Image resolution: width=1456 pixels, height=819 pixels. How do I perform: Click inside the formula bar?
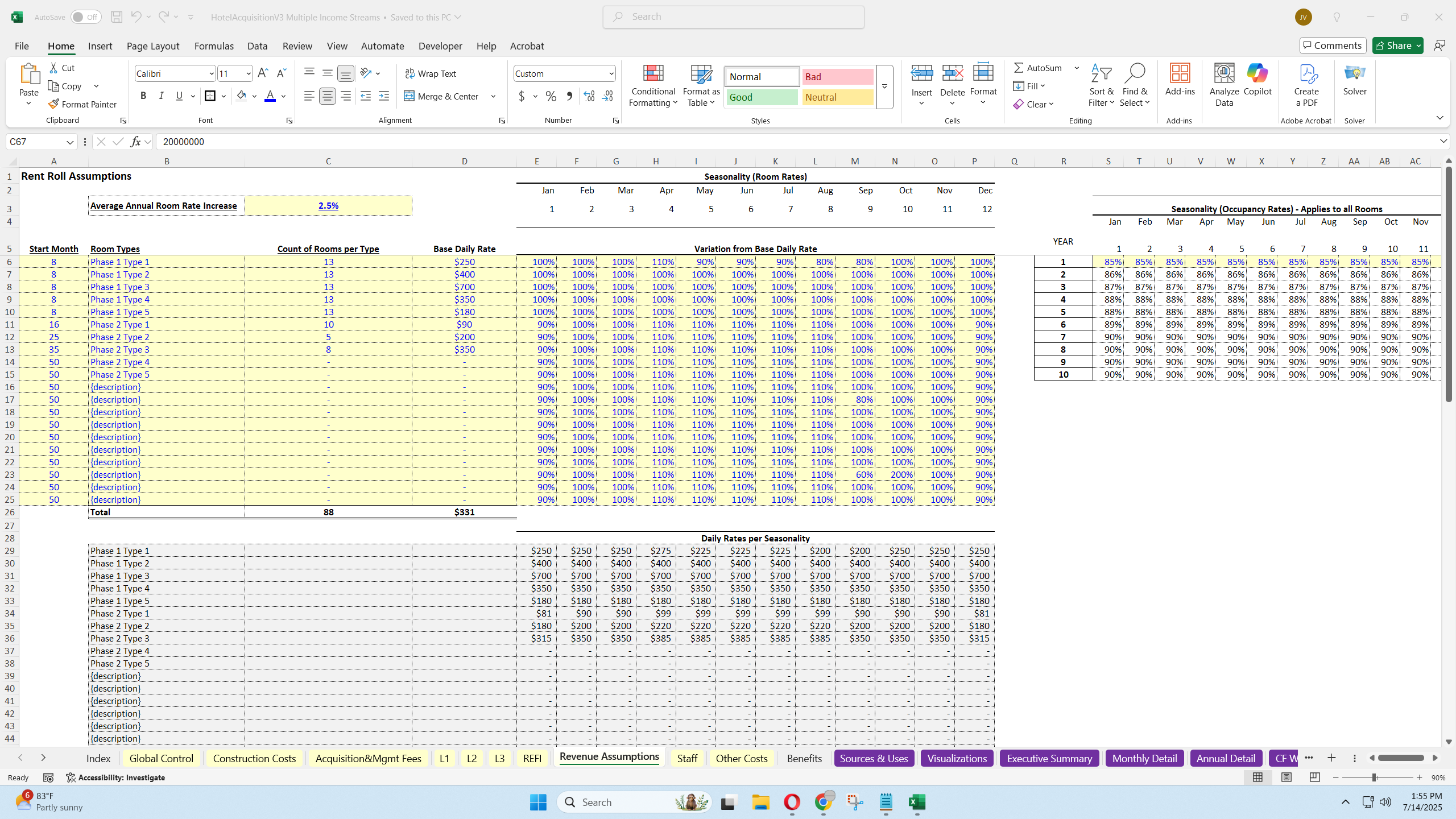click(455, 142)
